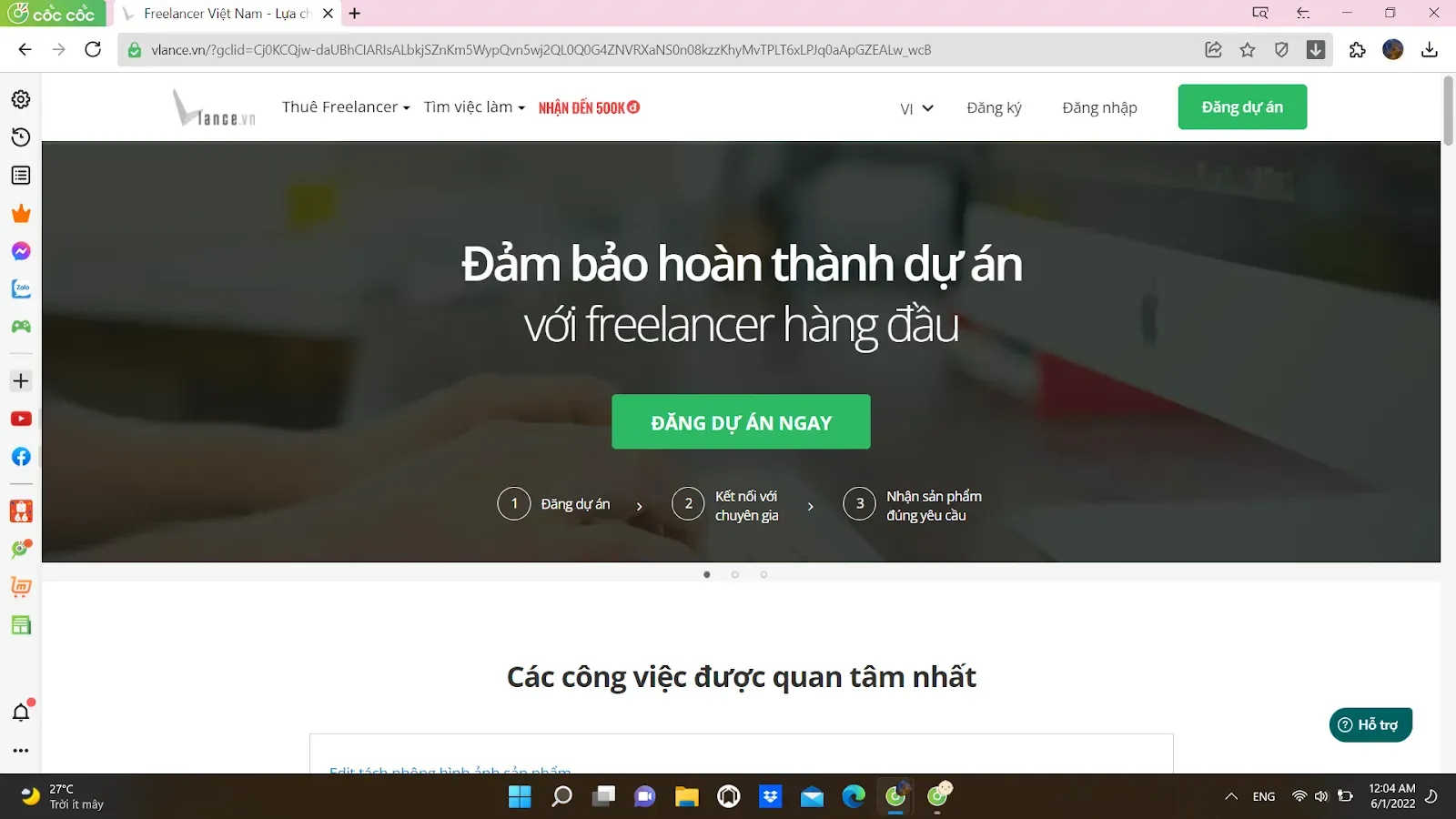Click the ĐĂNG DỰ ÁN NGAY button

point(741,421)
